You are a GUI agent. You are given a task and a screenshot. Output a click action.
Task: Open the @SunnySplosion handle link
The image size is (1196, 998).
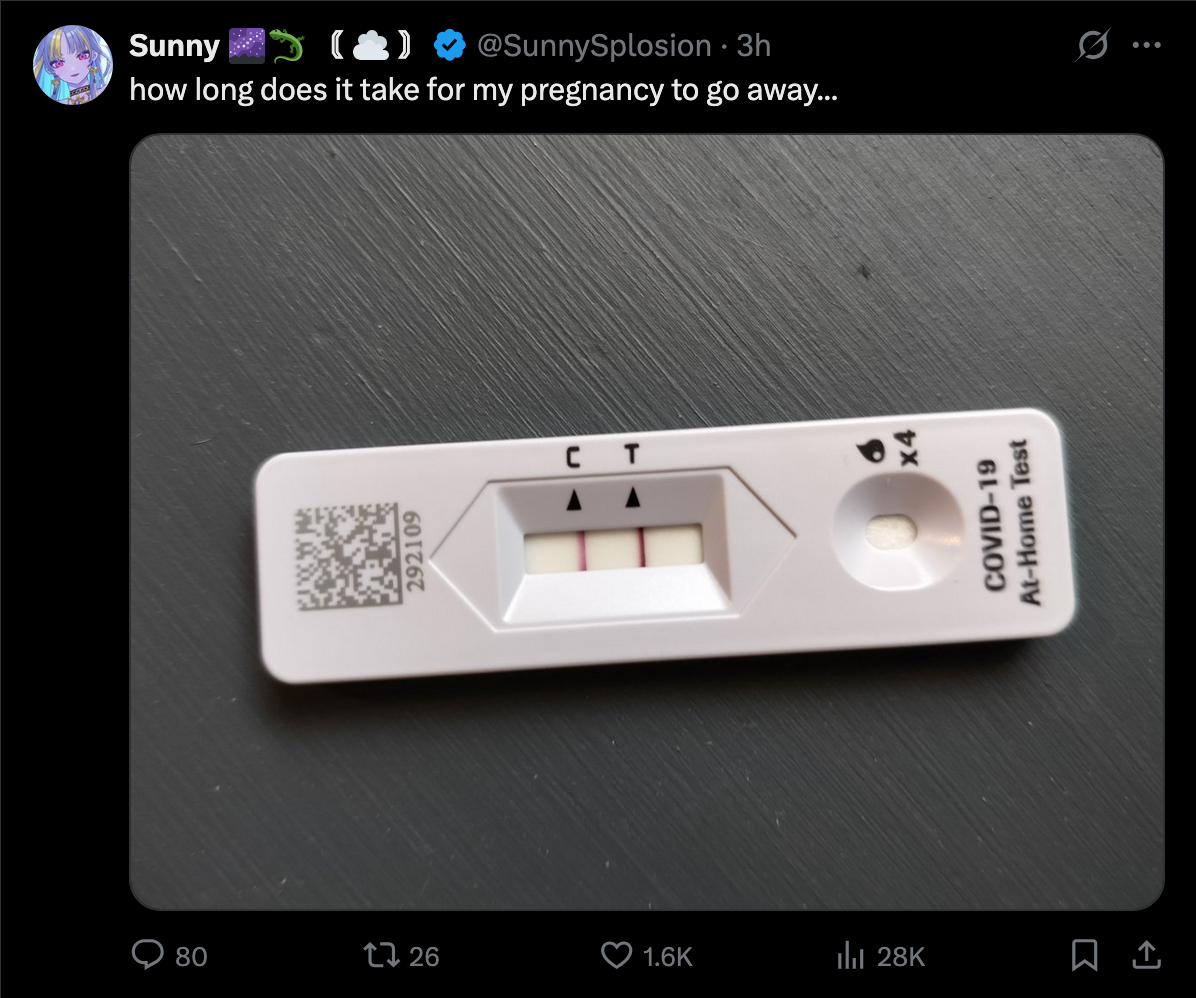[594, 45]
